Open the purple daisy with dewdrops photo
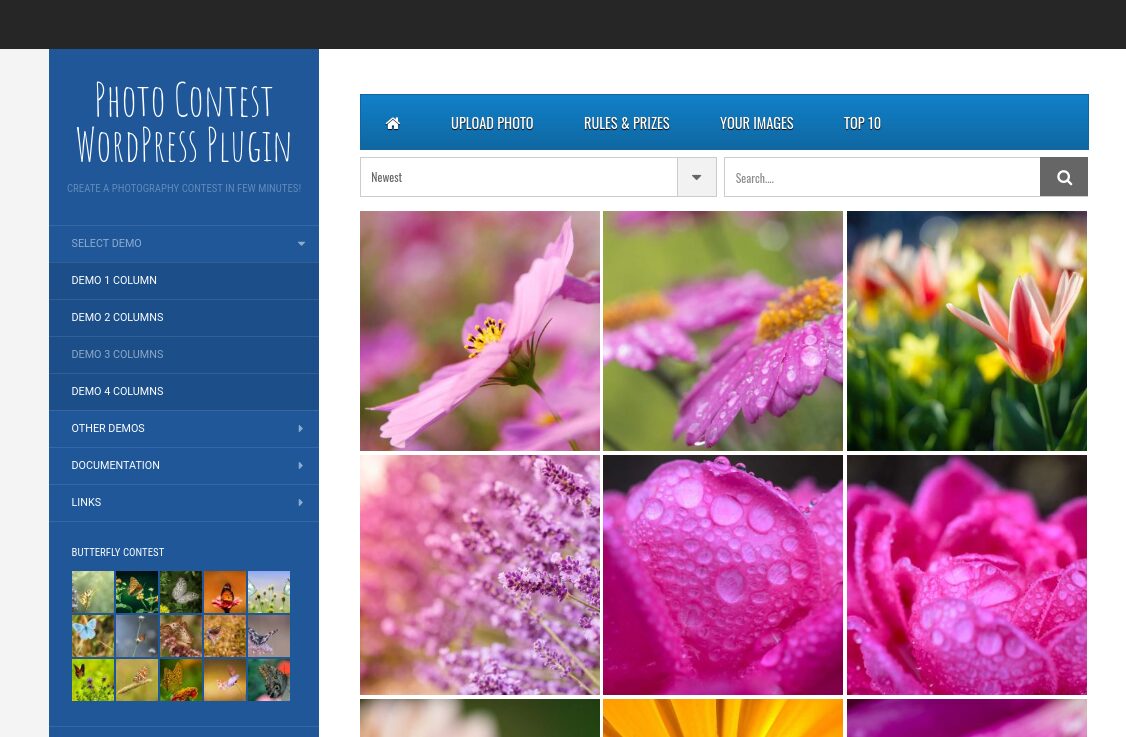Screen dimensions: 1126x737 click(x=722, y=331)
